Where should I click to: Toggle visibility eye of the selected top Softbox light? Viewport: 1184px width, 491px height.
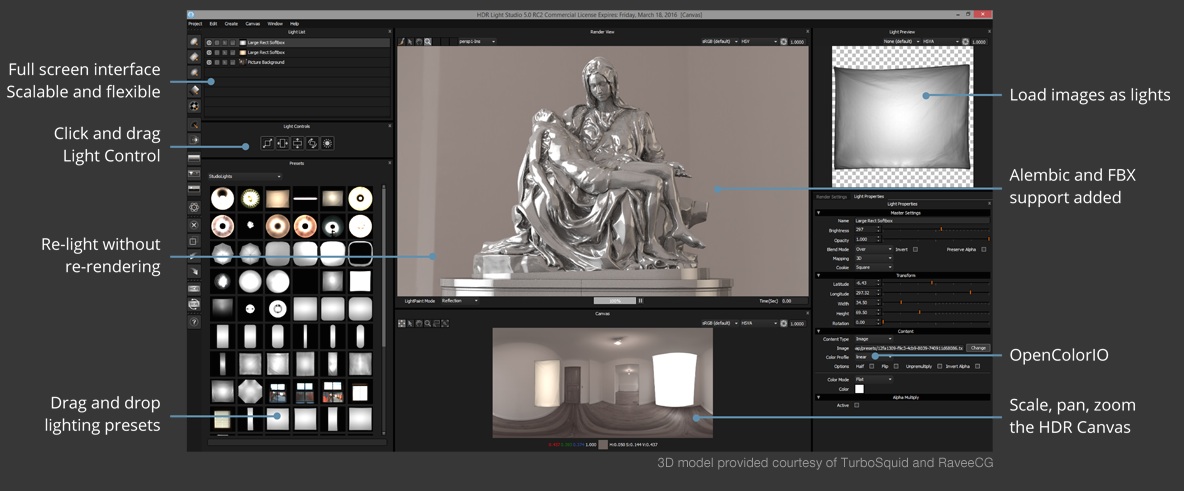pos(209,42)
